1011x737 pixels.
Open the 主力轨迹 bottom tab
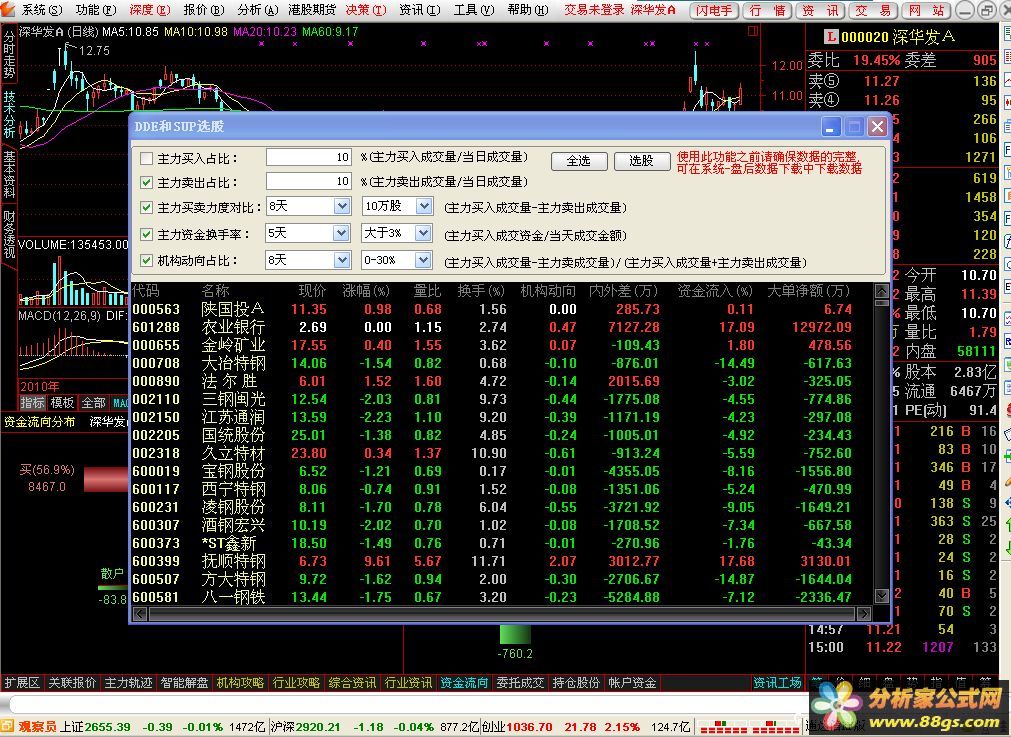click(x=128, y=682)
